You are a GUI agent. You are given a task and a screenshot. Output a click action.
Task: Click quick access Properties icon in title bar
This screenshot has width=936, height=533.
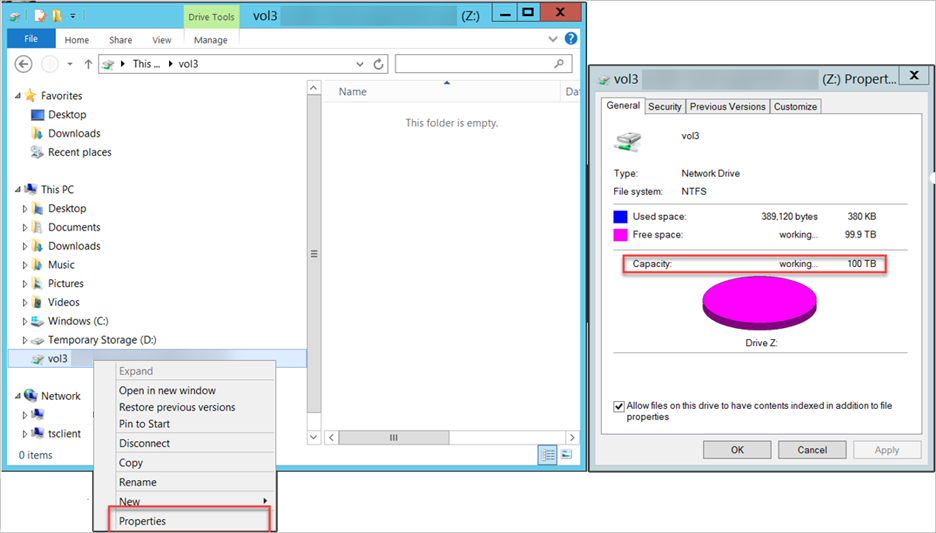tap(40, 16)
